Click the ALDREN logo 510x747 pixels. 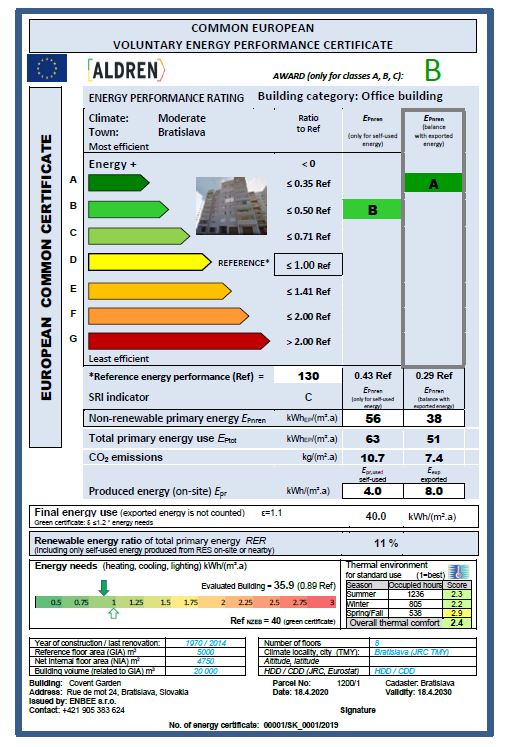click(126, 71)
